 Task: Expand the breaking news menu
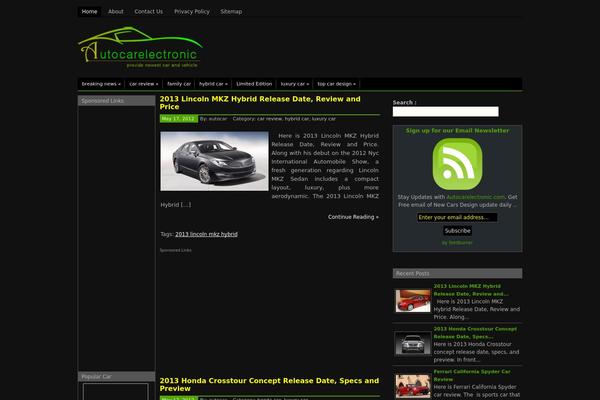pyautogui.click(x=101, y=84)
